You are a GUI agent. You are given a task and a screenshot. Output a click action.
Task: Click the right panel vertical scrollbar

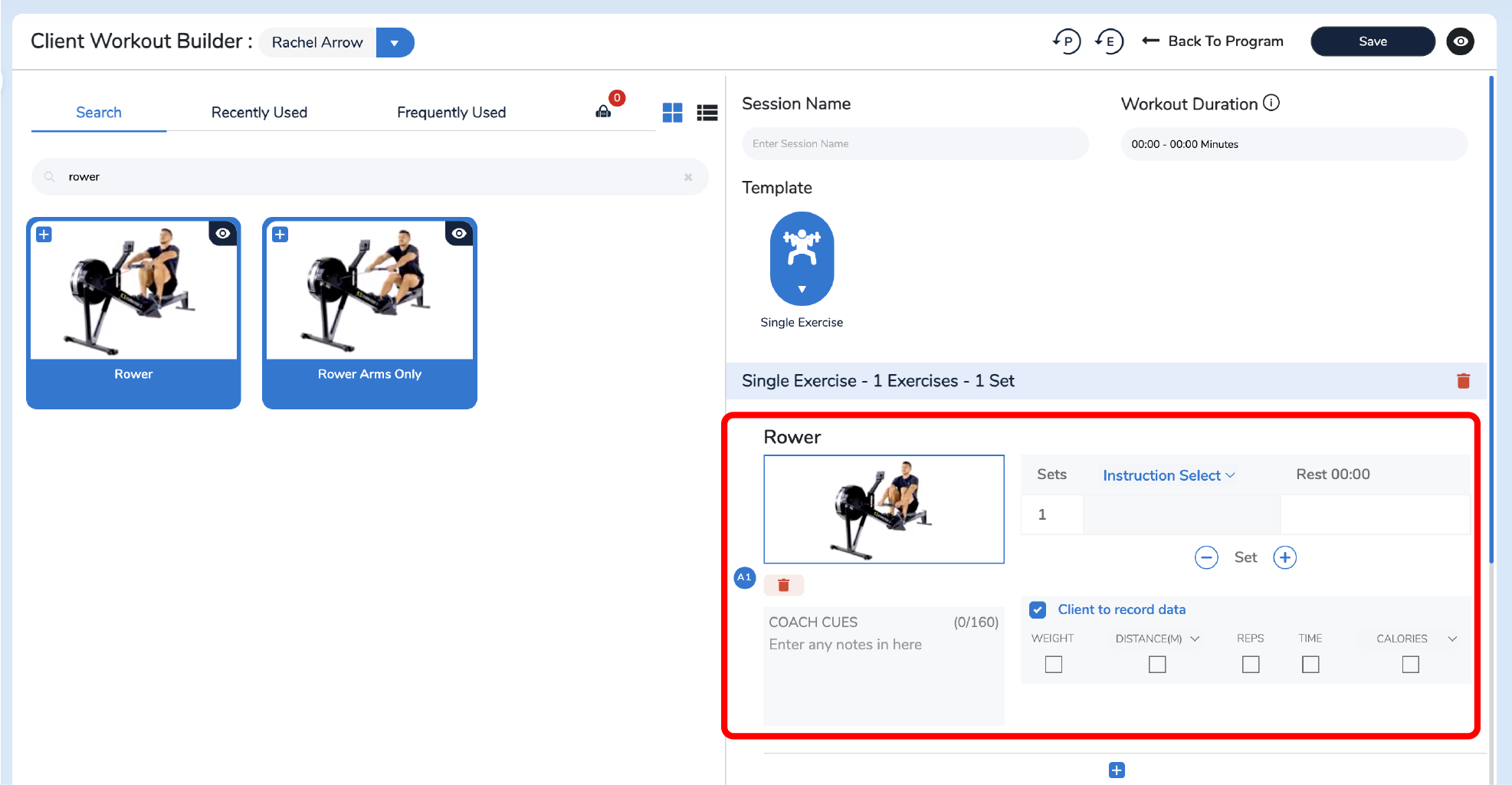[x=1491, y=318]
